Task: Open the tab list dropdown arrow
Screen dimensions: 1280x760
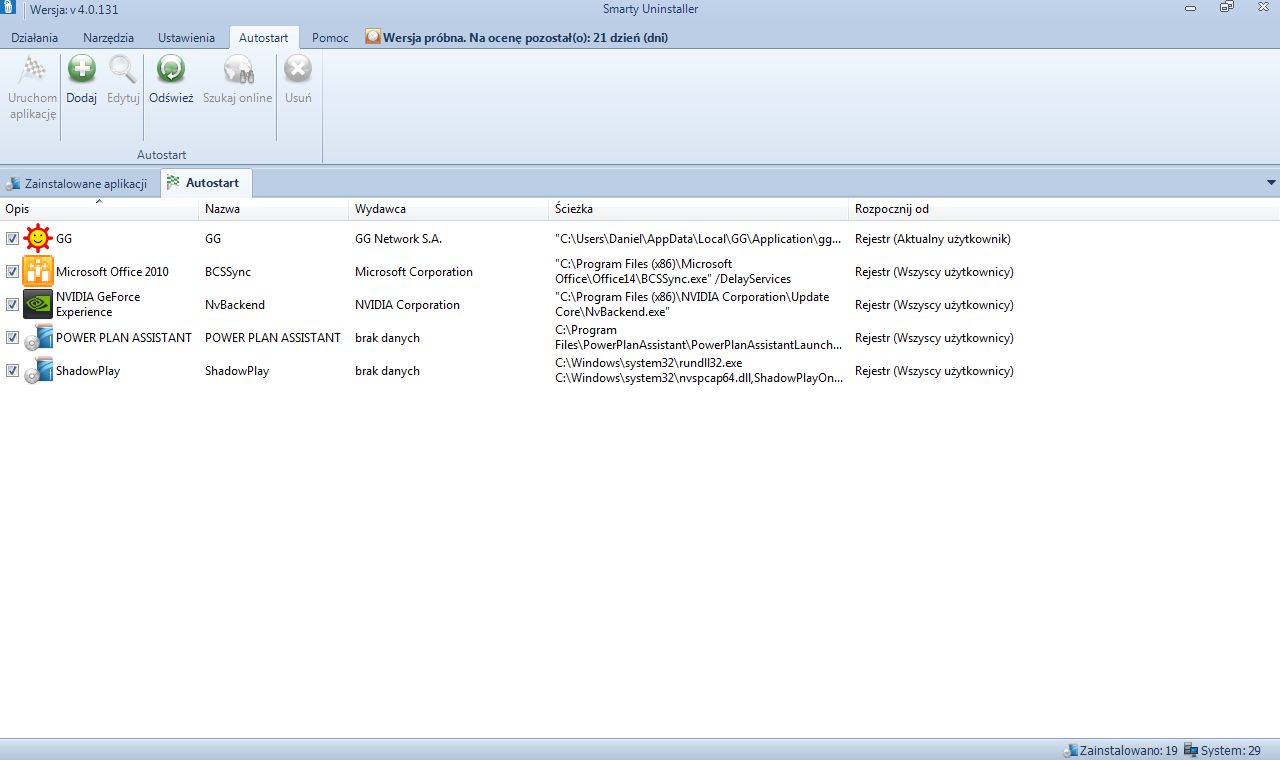Action: [x=1271, y=183]
